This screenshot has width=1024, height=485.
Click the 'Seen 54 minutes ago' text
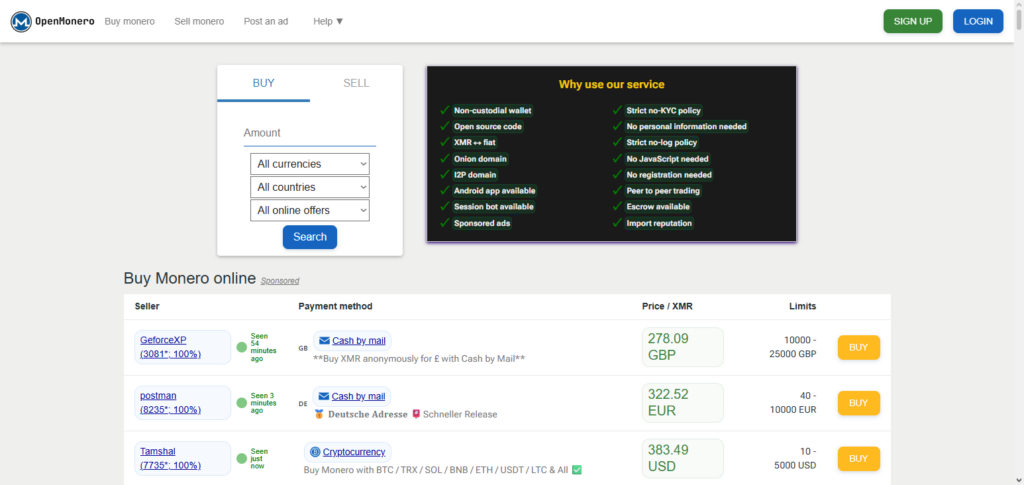coord(263,347)
